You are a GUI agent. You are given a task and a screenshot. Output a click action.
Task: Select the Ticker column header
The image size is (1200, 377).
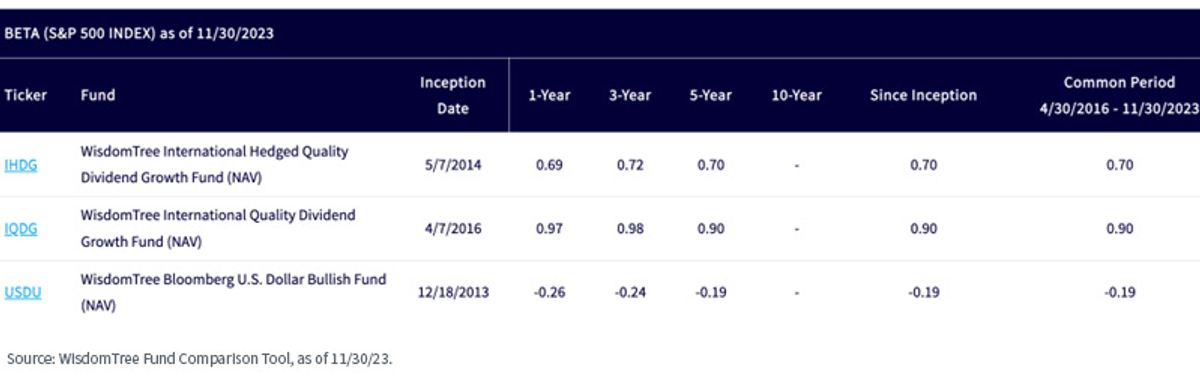tap(25, 96)
